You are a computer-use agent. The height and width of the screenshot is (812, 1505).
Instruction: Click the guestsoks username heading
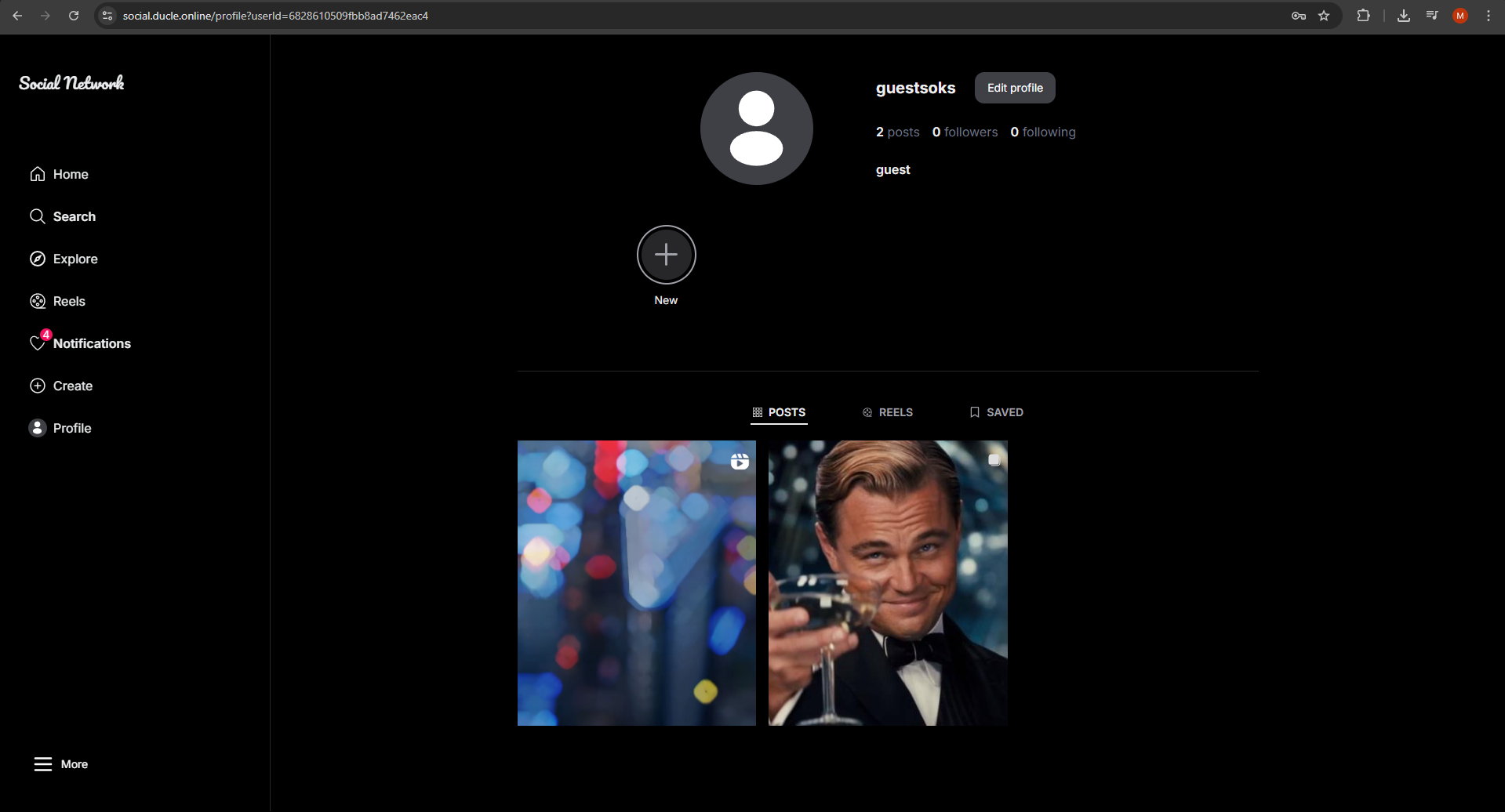point(915,88)
